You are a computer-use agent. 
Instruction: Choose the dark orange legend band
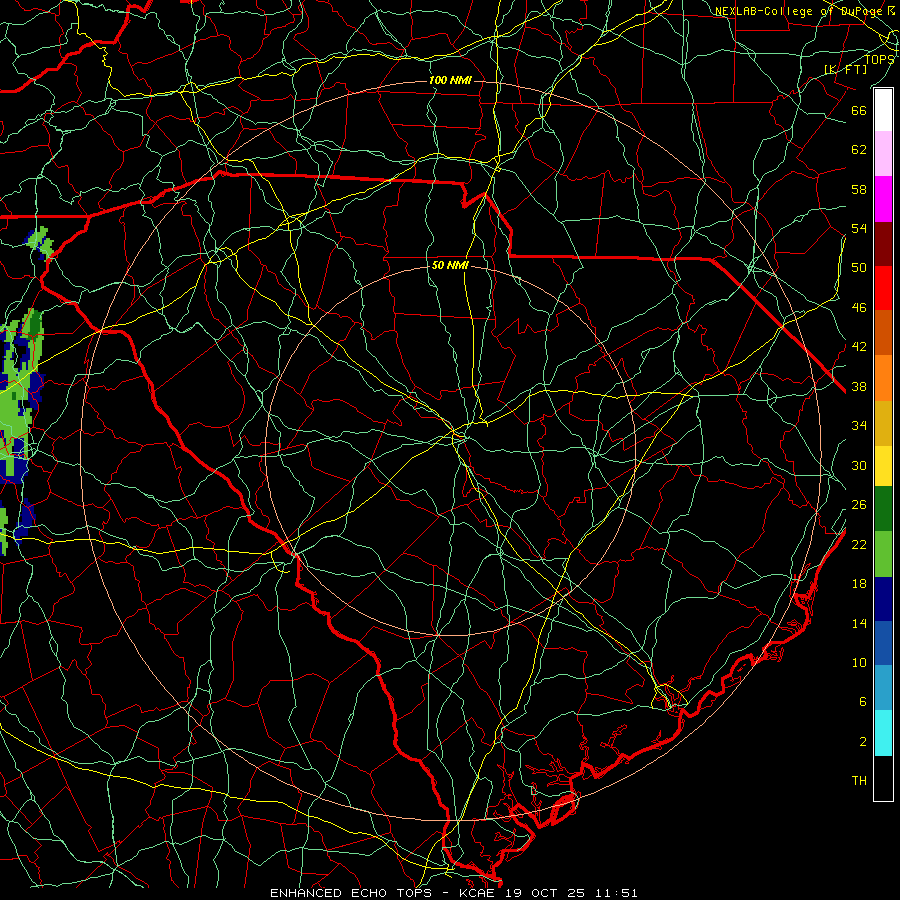883,332
